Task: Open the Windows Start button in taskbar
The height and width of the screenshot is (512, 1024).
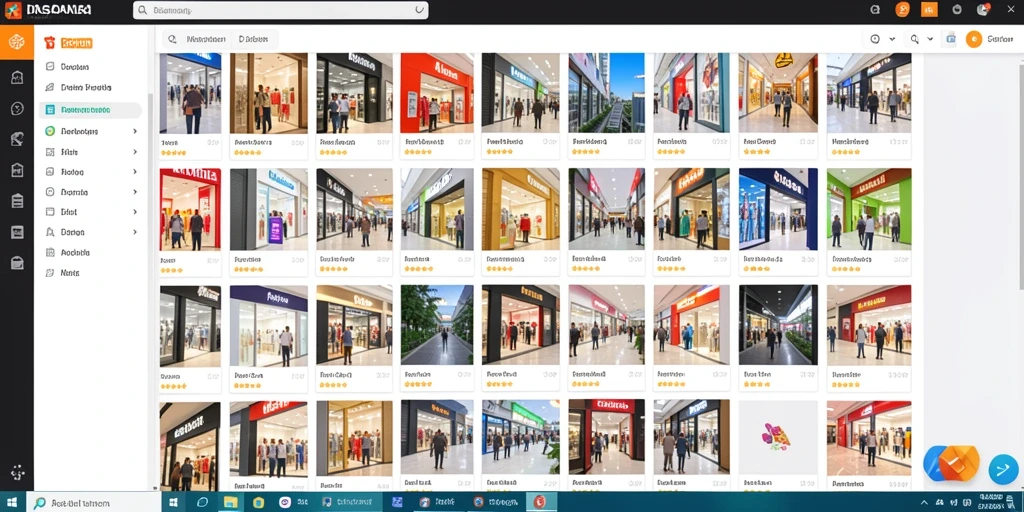Action: (174, 502)
